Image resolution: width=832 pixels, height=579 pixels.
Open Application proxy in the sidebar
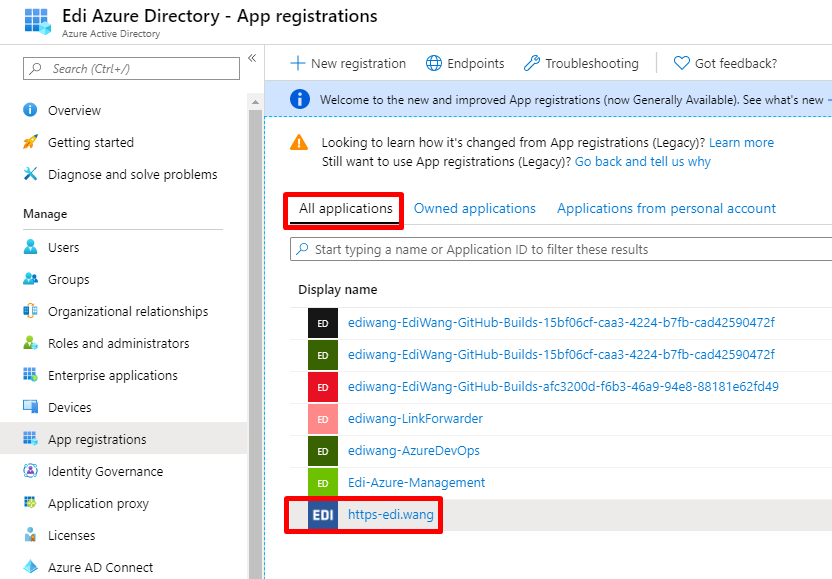pyautogui.click(x=98, y=503)
